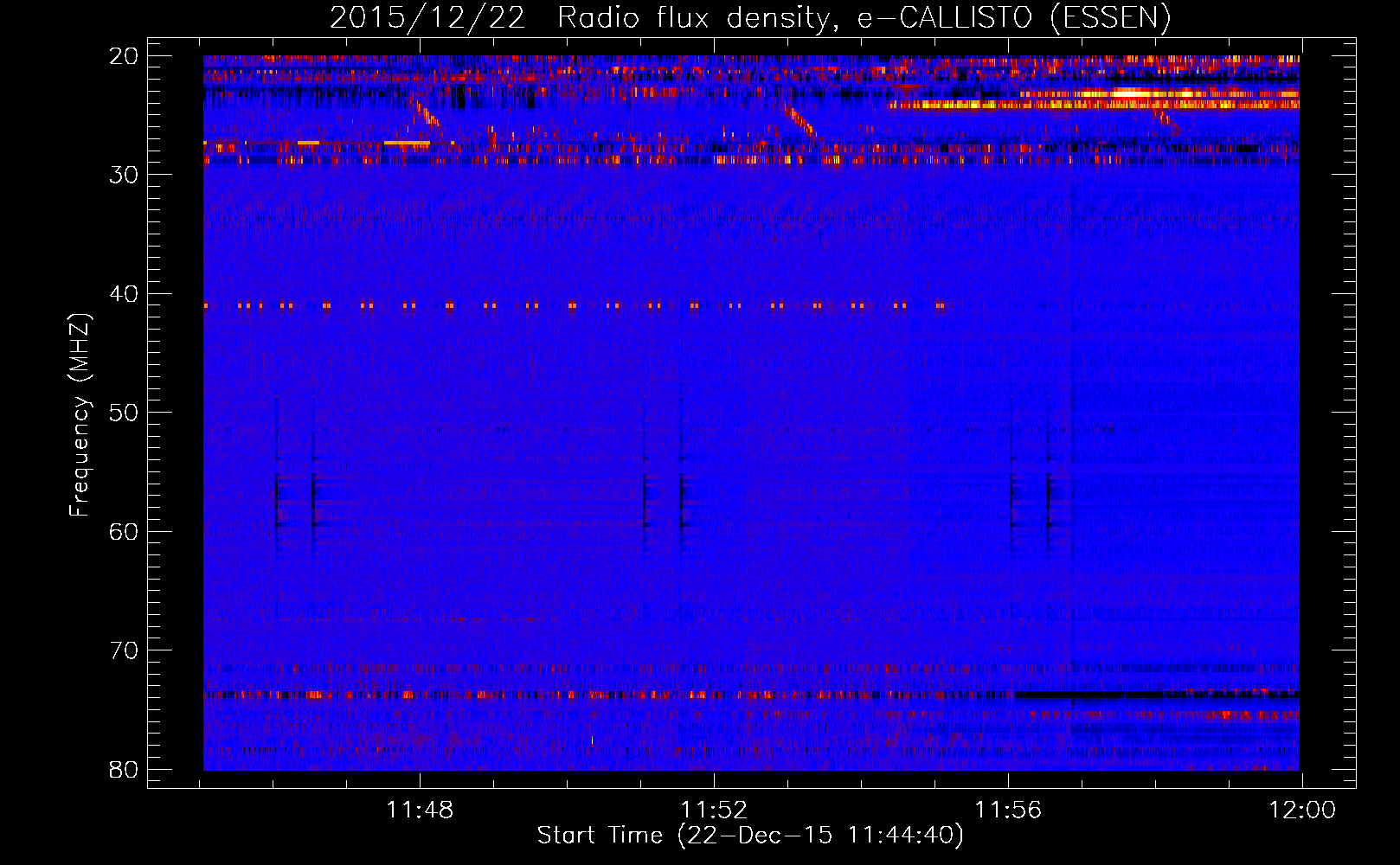Viewport: 1400px width, 865px height.
Task: Click the 11:52 time tick label
Action: (714, 811)
